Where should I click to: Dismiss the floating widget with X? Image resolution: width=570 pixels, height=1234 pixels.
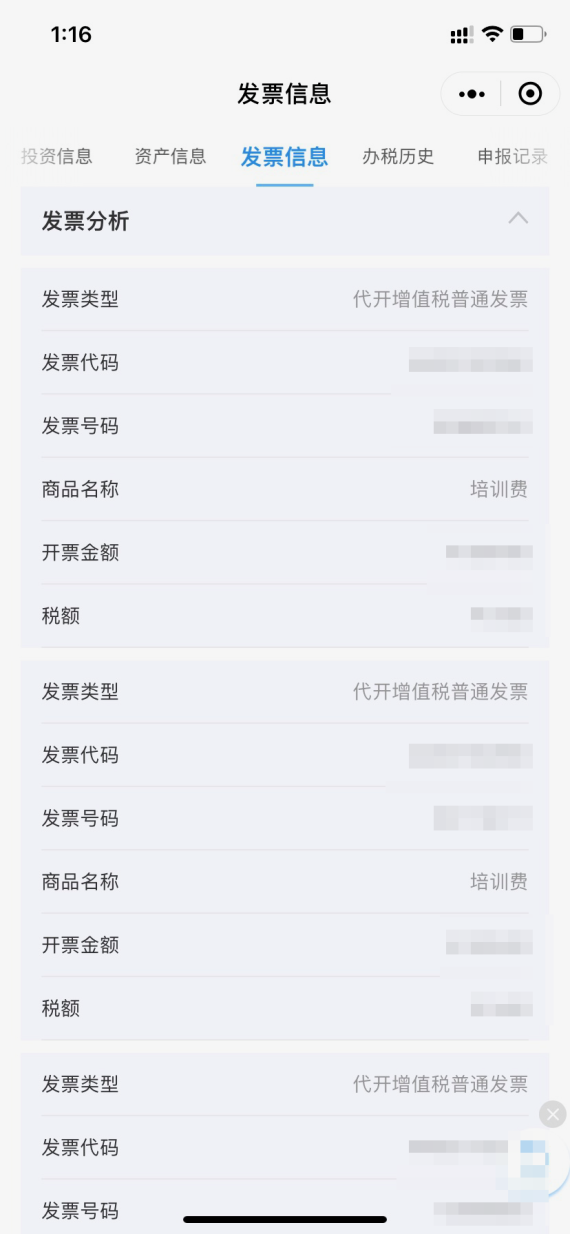coord(552,1114)
